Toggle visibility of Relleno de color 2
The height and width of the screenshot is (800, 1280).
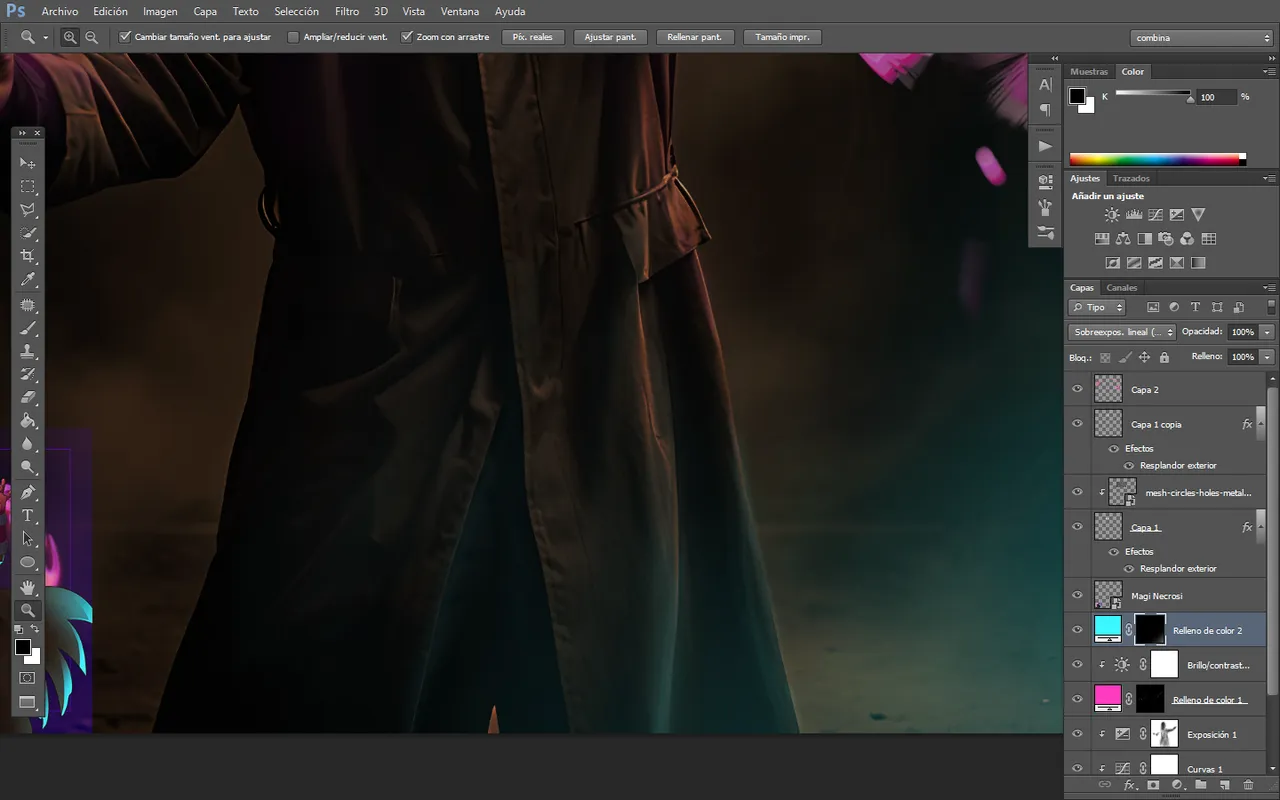pos(1077,630)
